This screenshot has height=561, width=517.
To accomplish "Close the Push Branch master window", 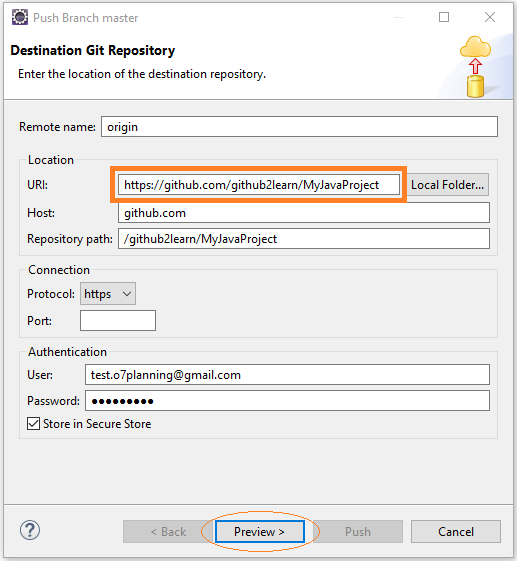I will pyautogui.click(x=490, y=17).
